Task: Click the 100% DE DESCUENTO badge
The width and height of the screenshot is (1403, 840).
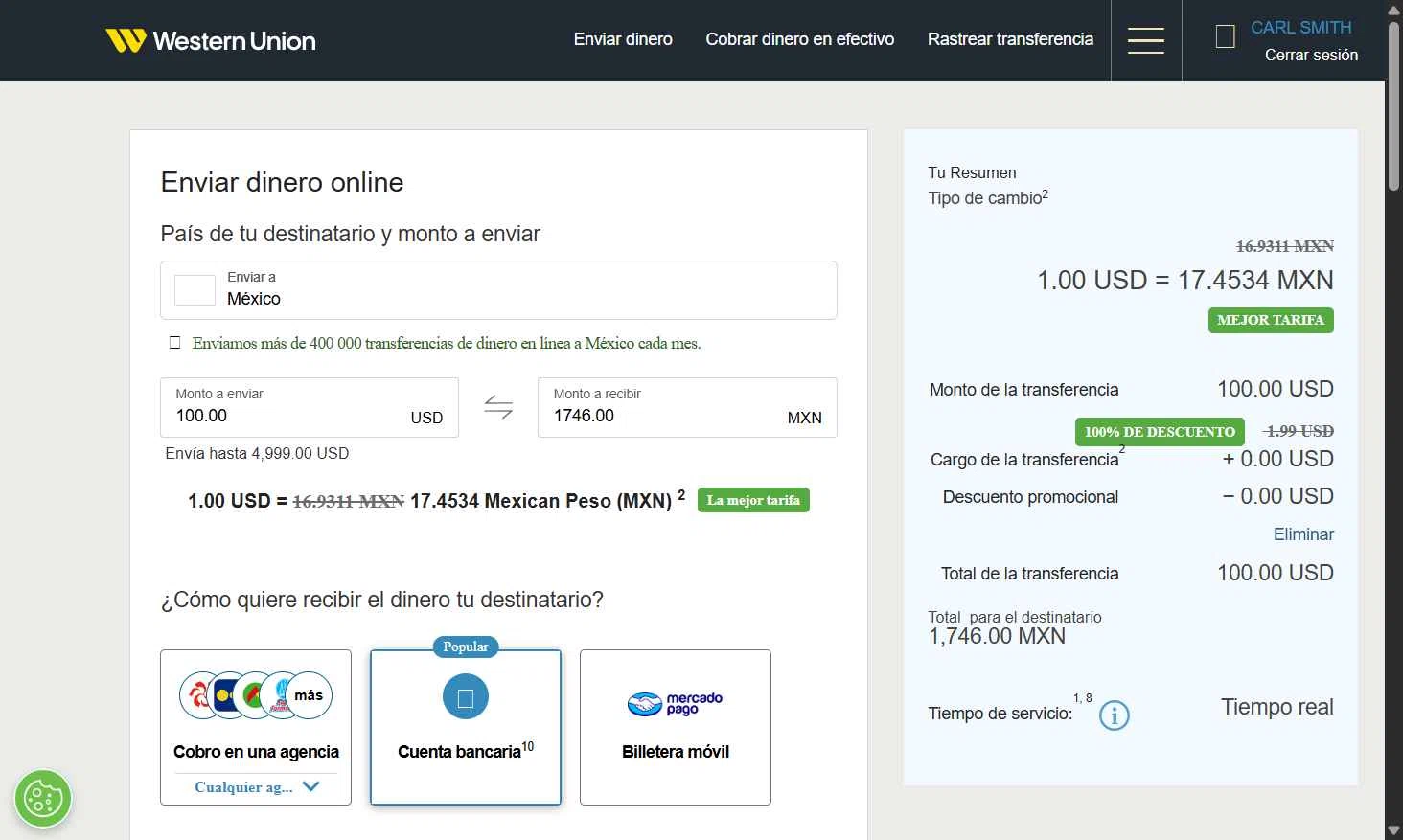Action: coord(1160,432)
